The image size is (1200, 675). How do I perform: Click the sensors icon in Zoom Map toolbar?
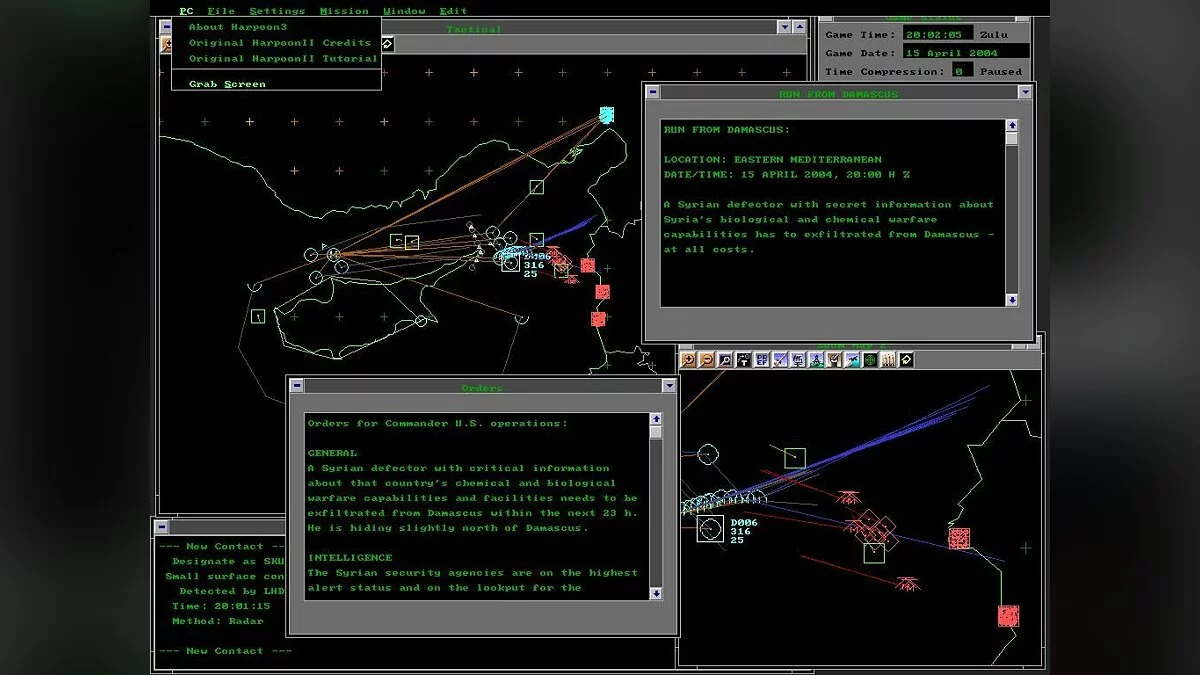pos(797,360)
